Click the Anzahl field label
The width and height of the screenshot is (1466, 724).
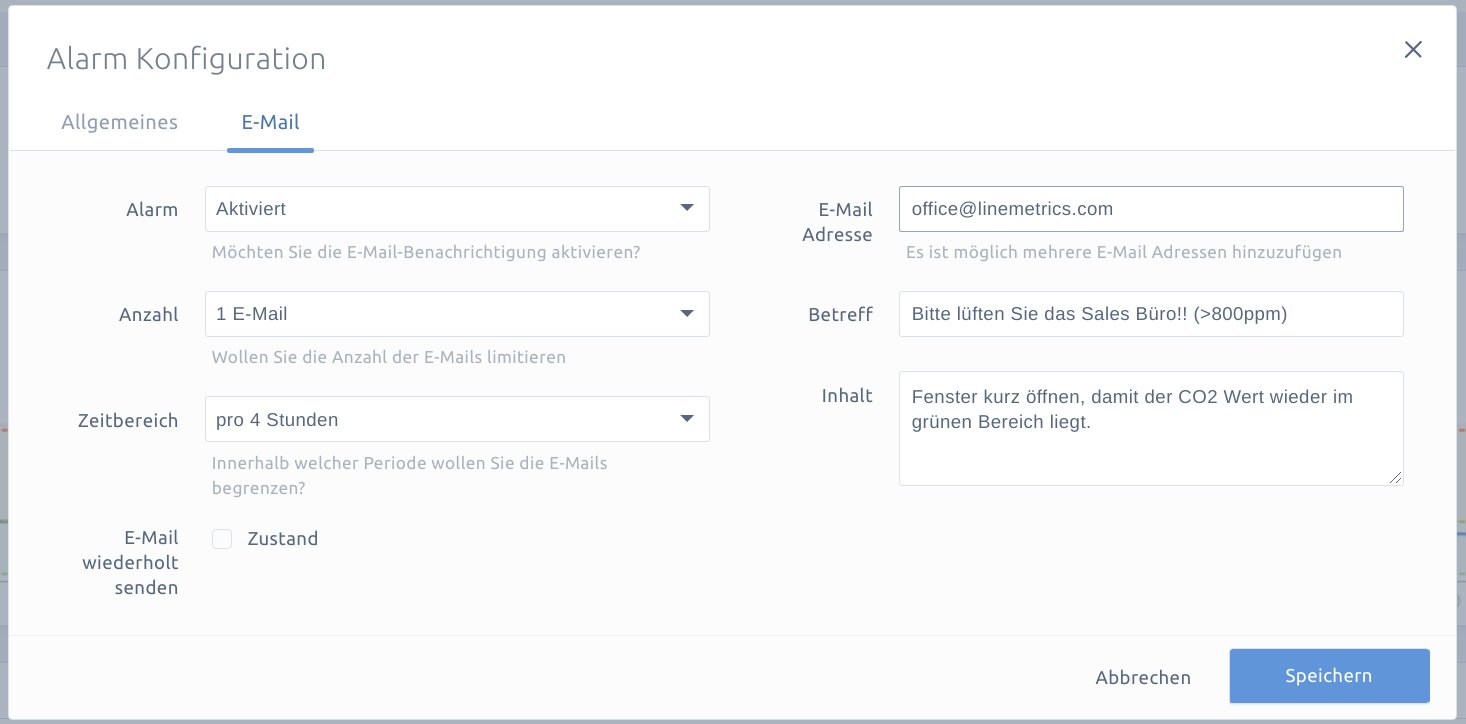(149, 315)
